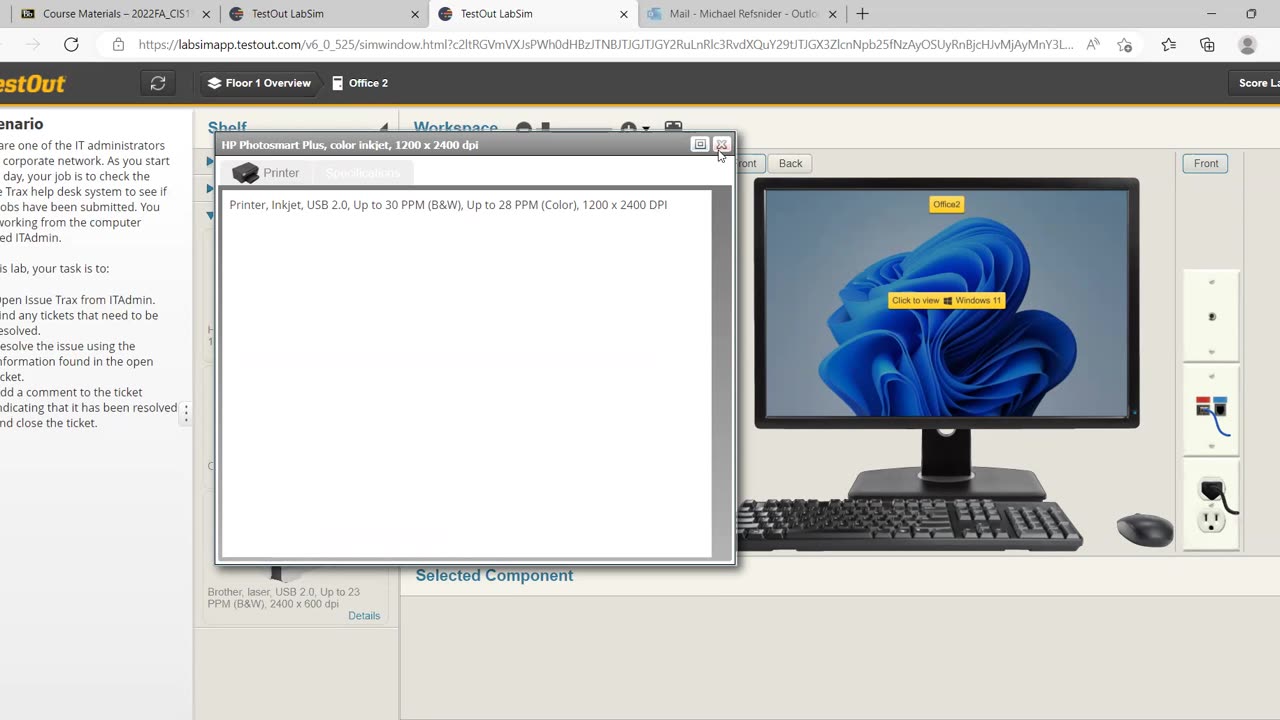Maximize the HP Photosmart Plus details dialog
1280x720 pixels.
[700, 145]
